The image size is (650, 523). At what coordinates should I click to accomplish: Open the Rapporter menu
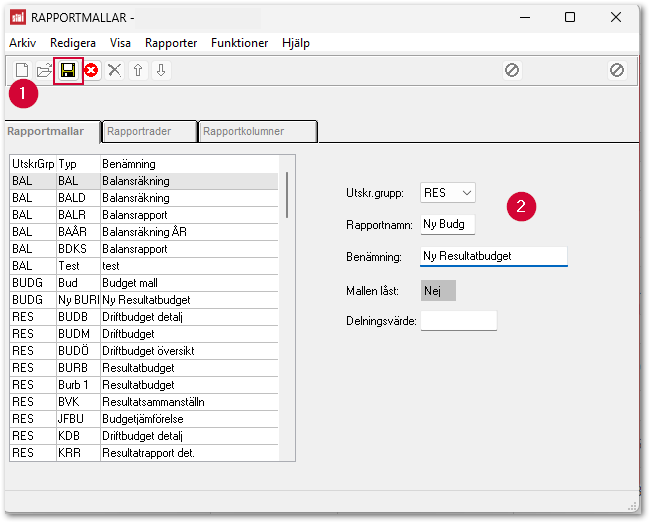point(171,43)
